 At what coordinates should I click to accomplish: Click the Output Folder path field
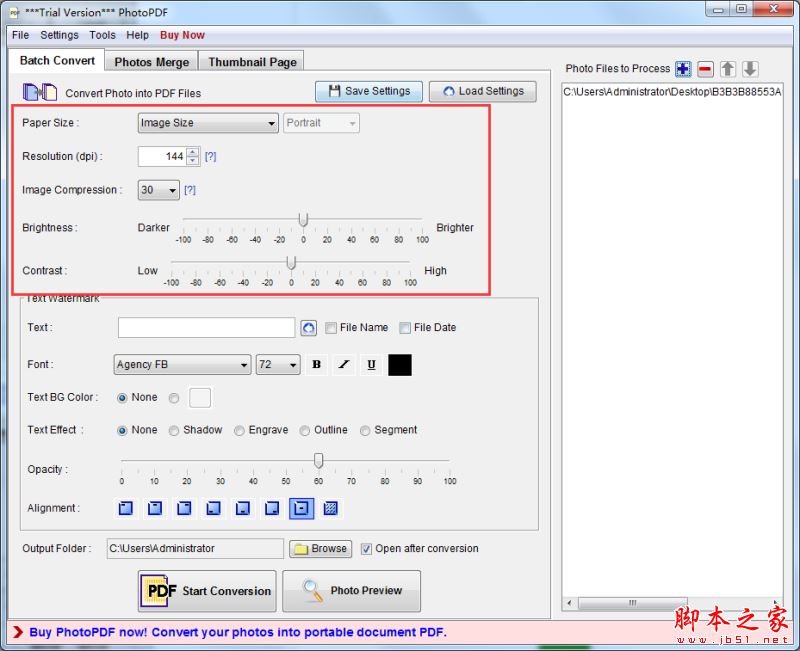[195, 549]
